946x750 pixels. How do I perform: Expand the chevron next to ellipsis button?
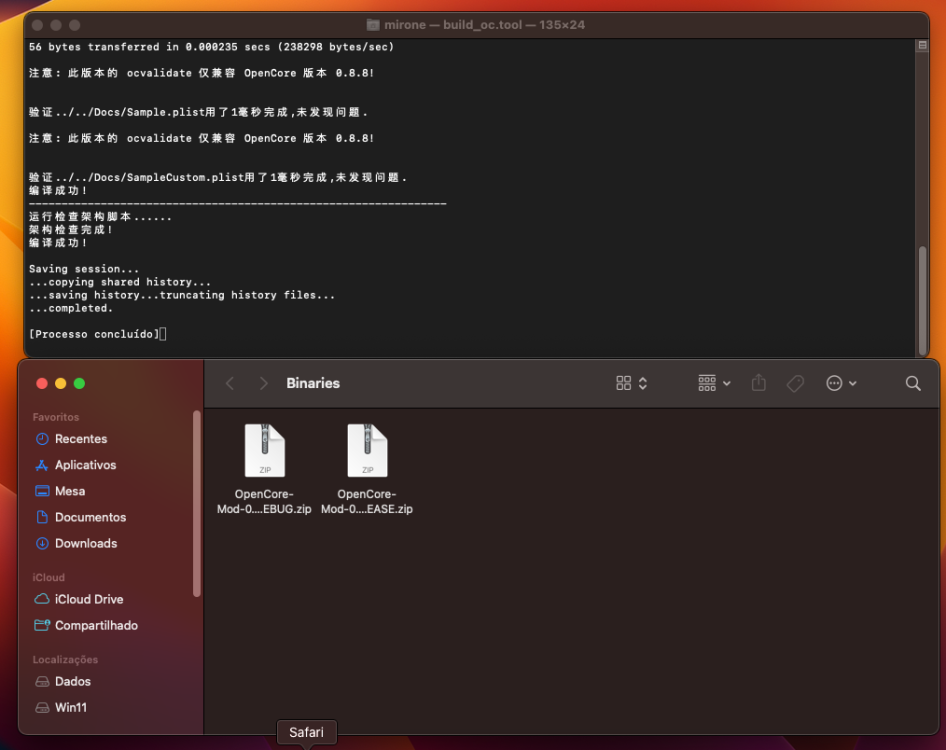852,383
